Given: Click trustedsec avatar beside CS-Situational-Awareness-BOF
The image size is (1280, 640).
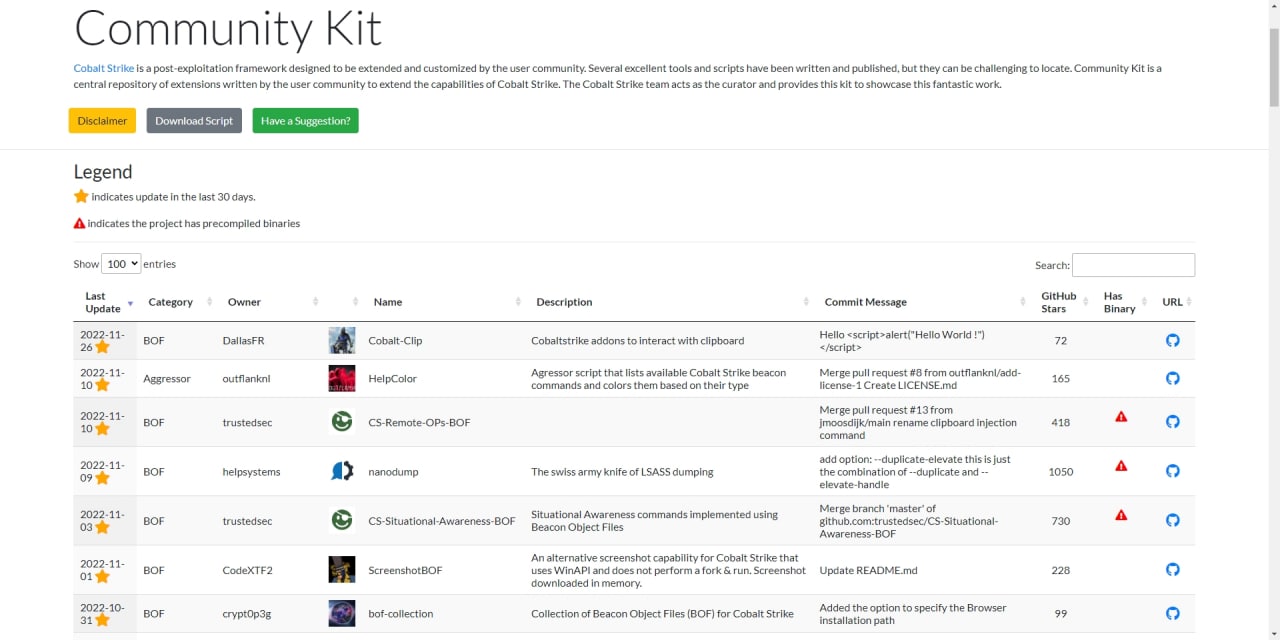Looking at the screenshot, I should [342, 521].
